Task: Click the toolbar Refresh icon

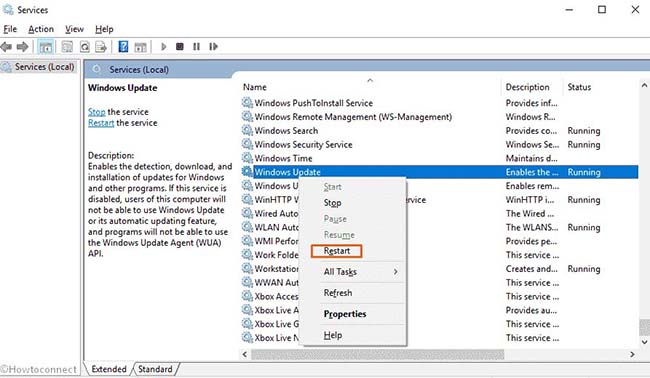Action: pyautogui.click(x=85, y=46)
